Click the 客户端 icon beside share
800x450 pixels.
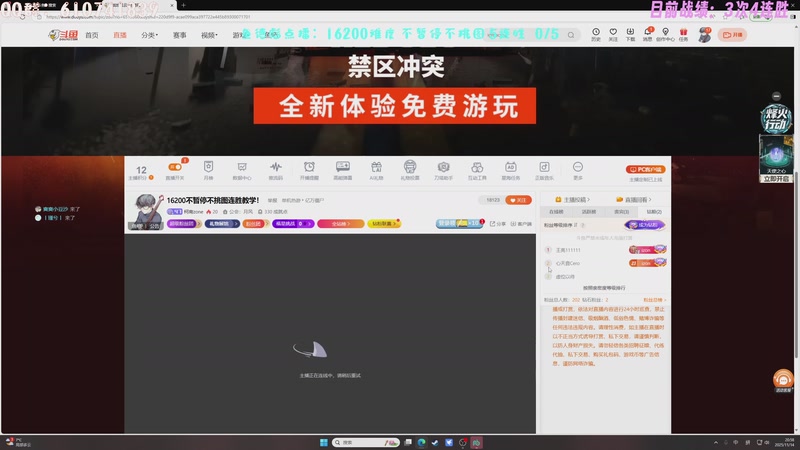(x=521, y=224)
